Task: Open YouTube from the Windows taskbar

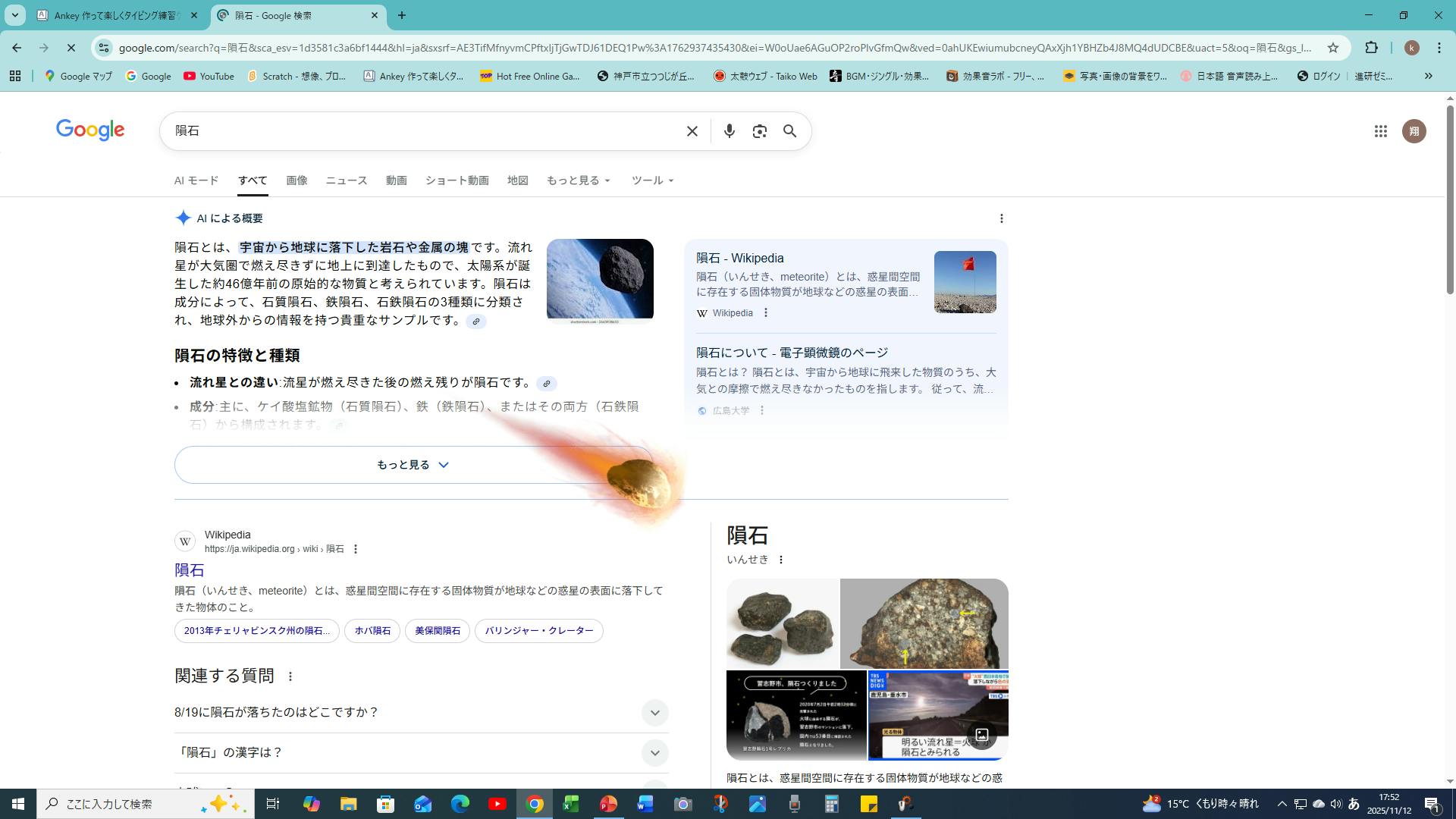Action: (497, 804)
